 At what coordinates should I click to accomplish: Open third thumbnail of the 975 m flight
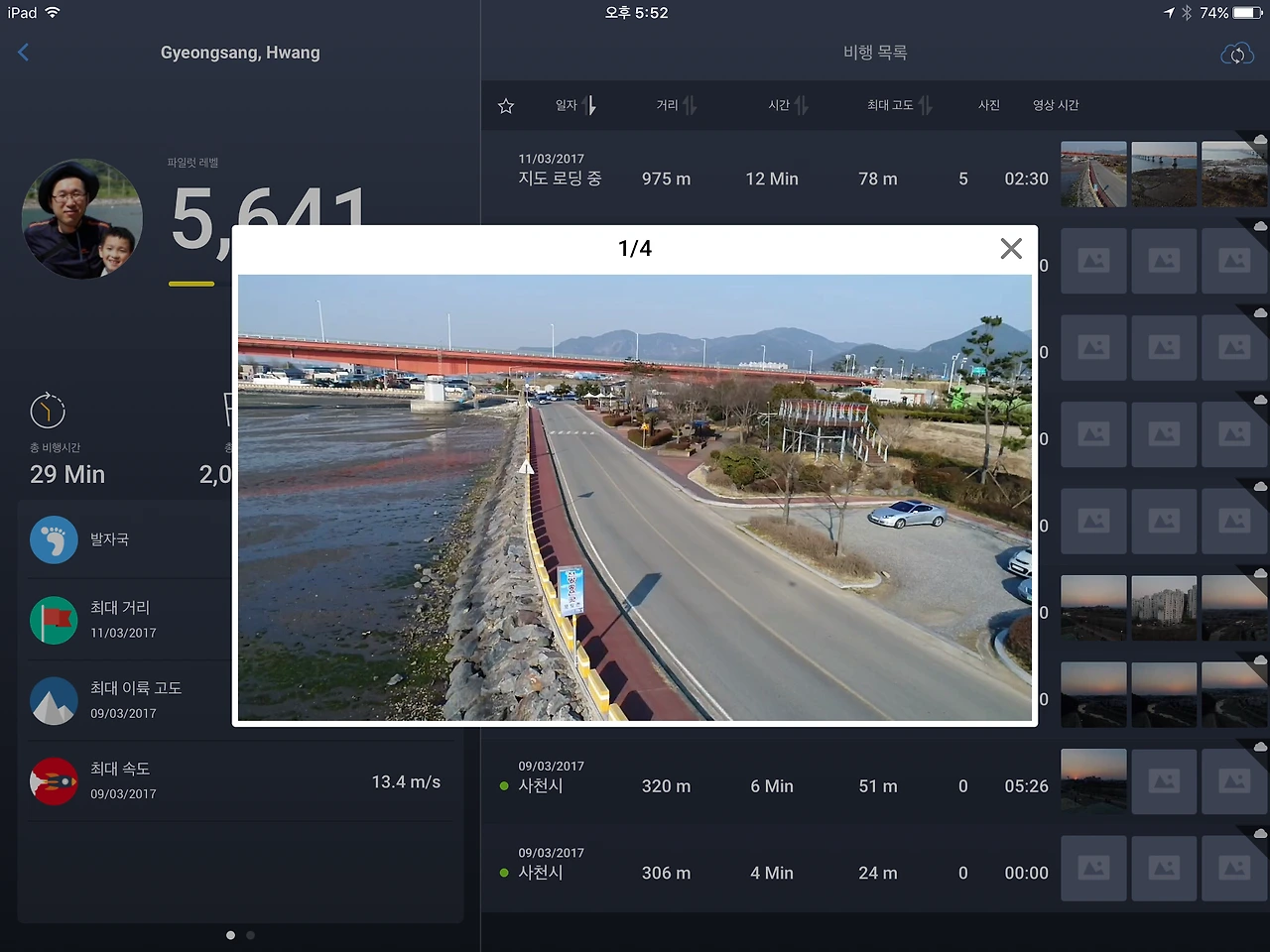click(x=1234, y=175)
